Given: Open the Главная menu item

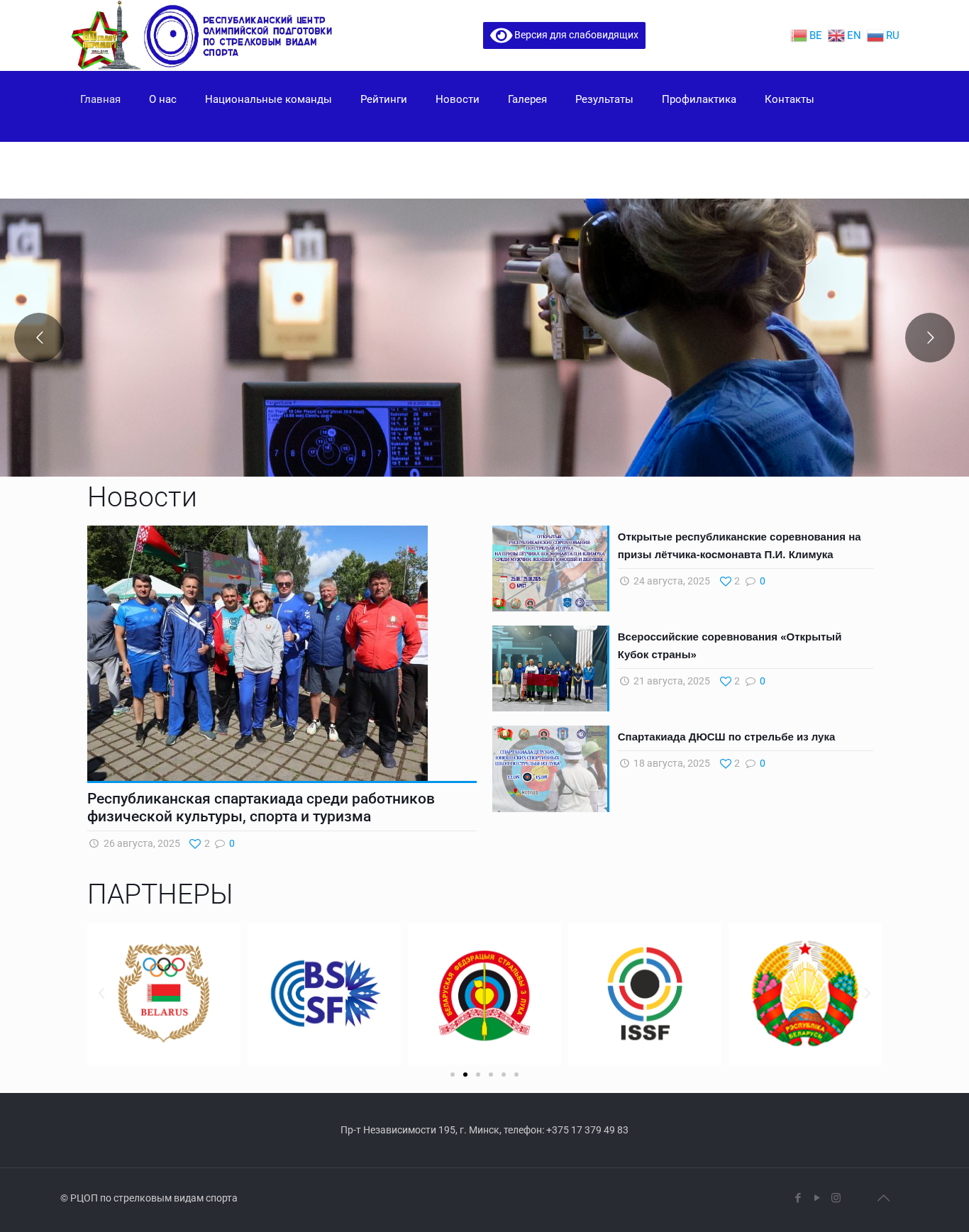Looking at the screenshot, I should coord(100,99).
